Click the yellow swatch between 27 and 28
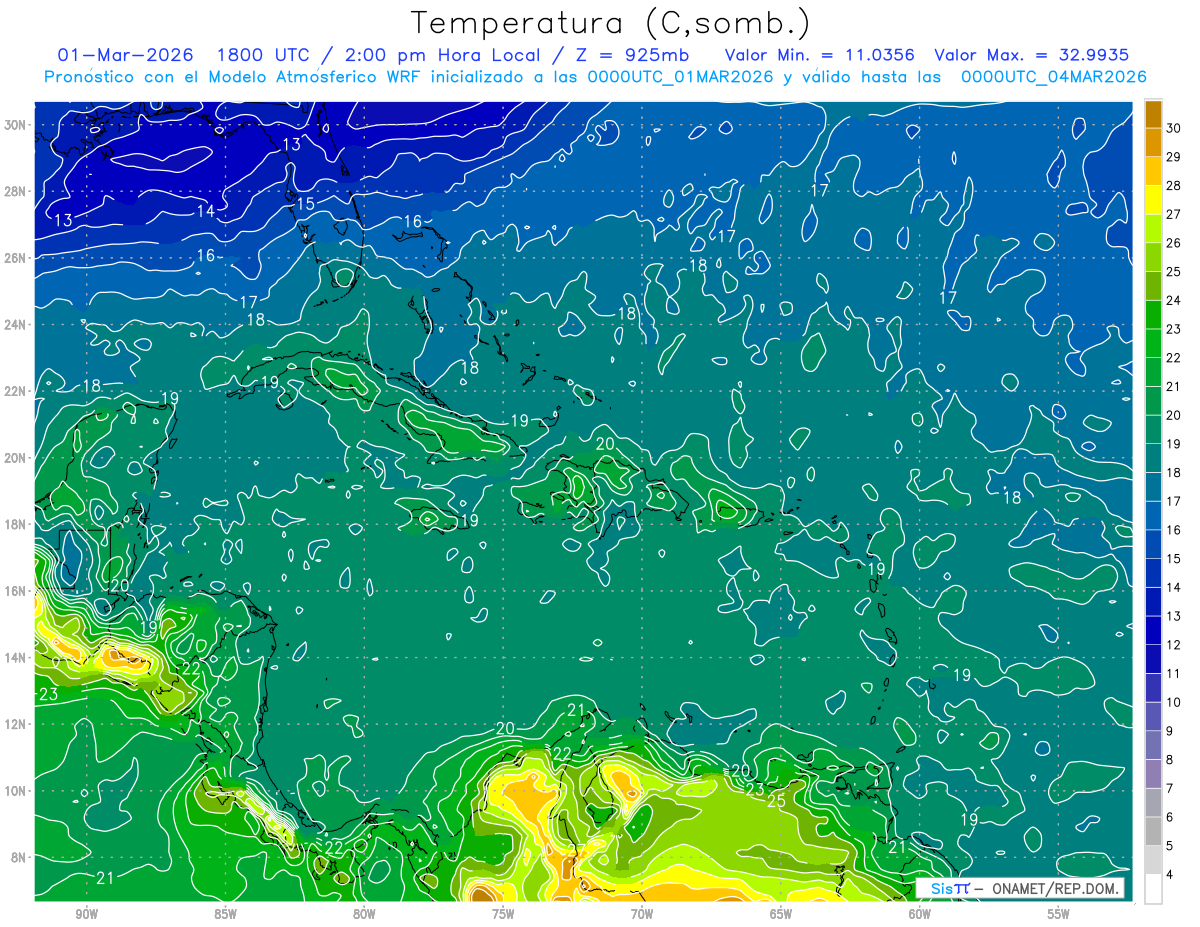This screenshot has width=1200, height=927. 1153,201
